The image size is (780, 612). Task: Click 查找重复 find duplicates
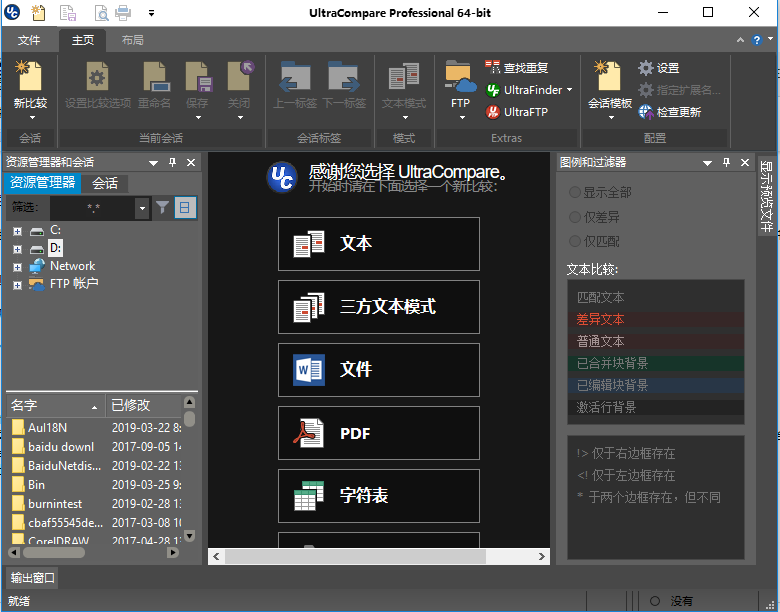click(516, 68)
